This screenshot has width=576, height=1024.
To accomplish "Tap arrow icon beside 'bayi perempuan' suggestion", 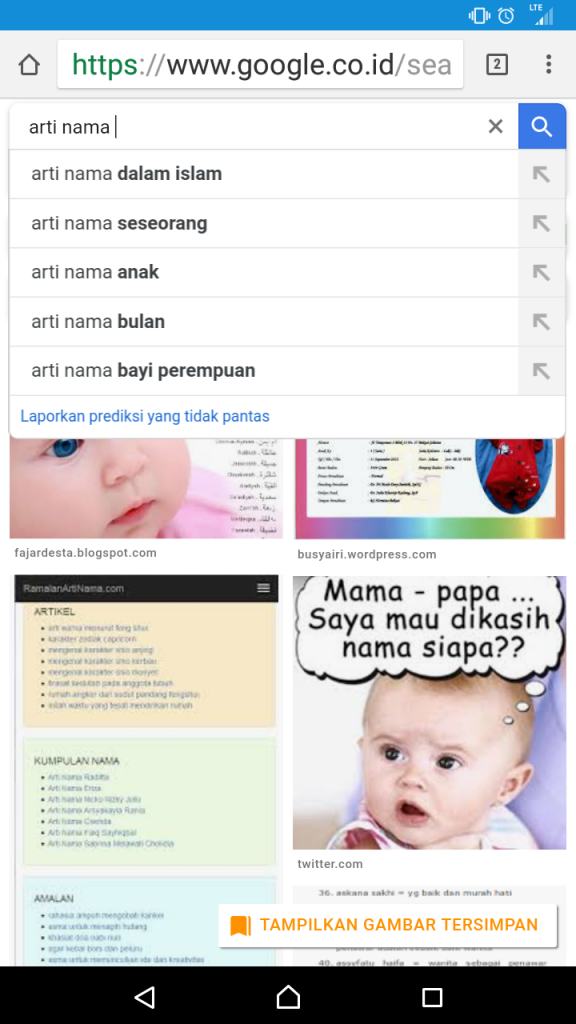I will point(541,371).
